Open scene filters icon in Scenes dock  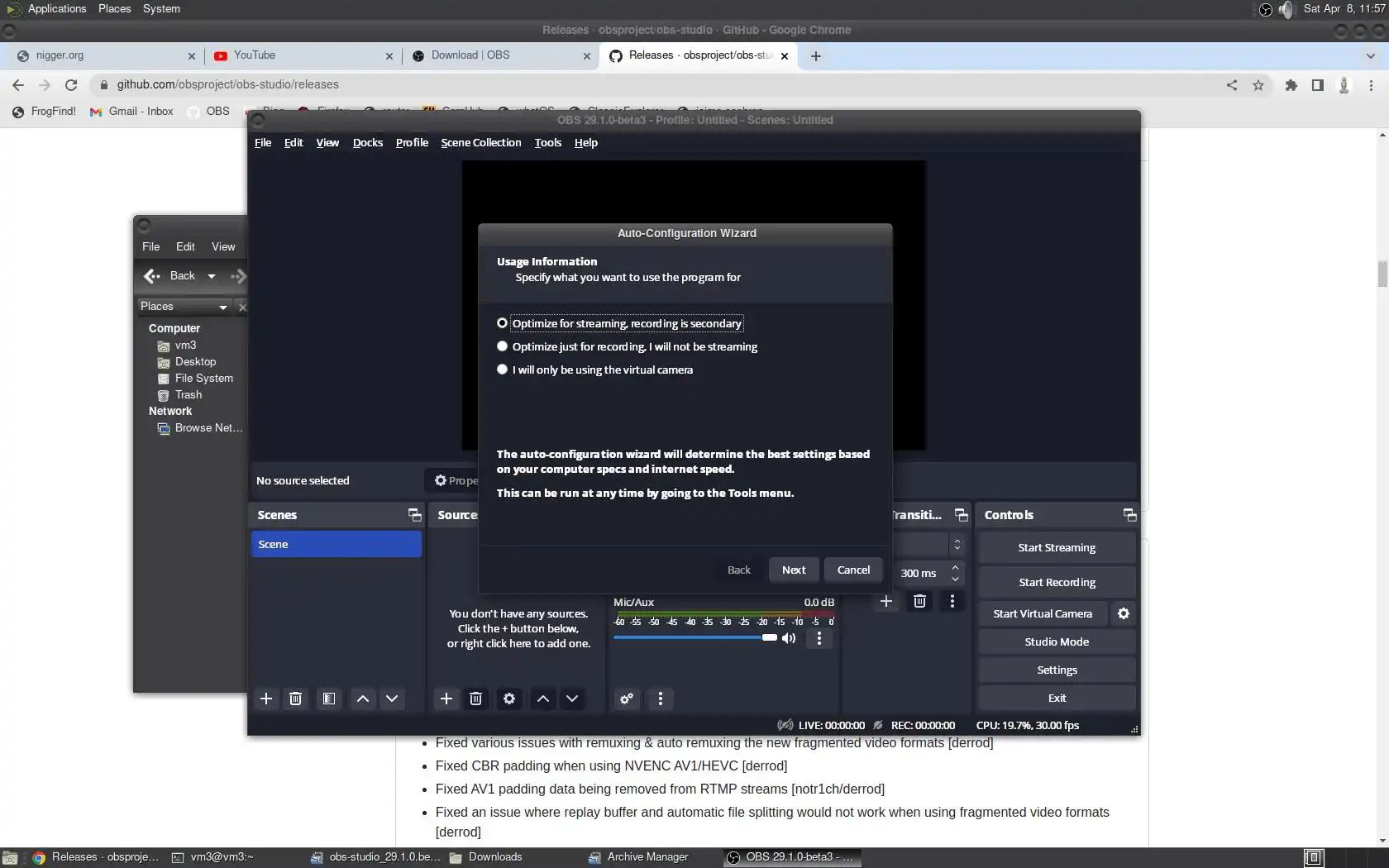tap(329, 699)
